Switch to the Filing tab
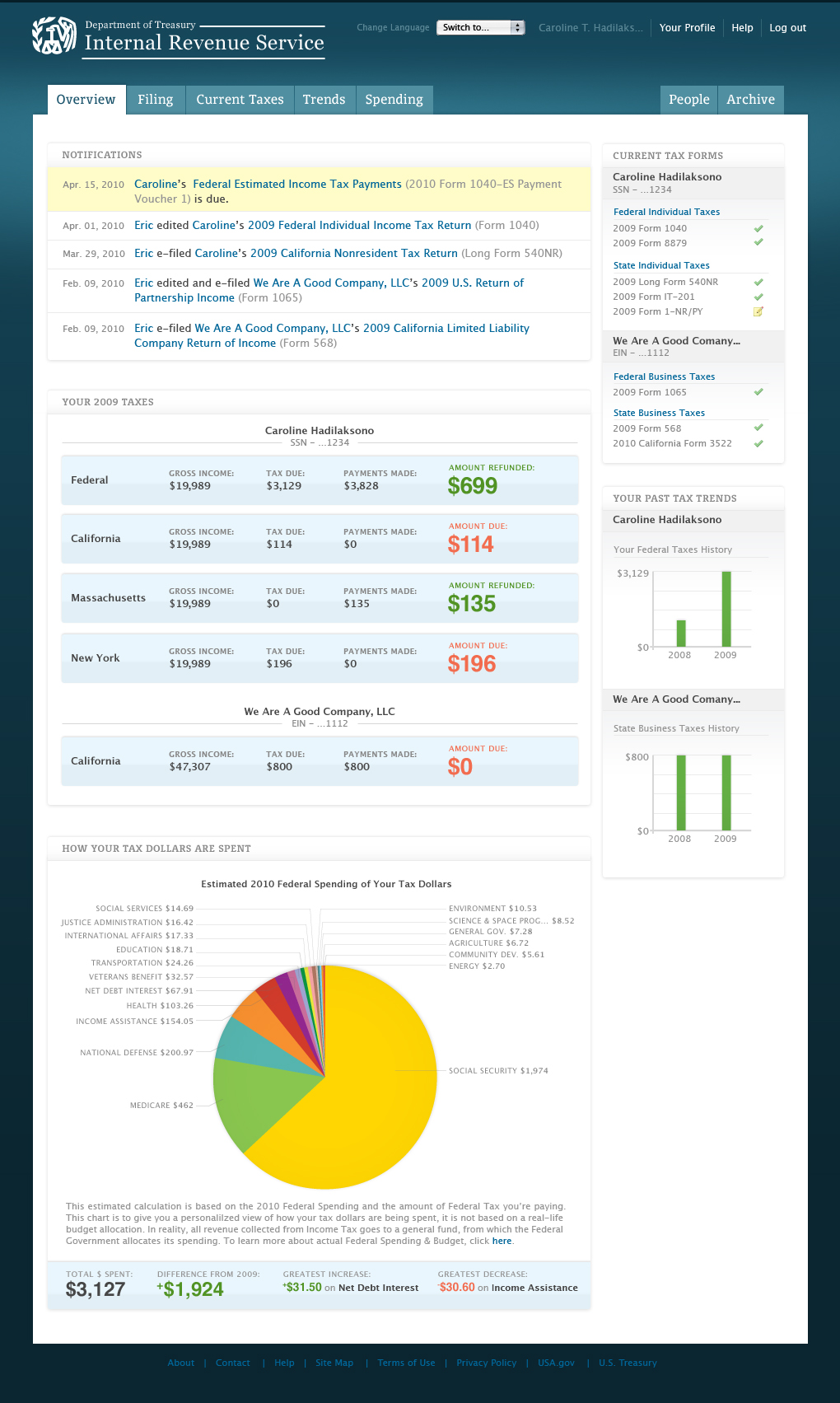840x1403 pixels. (x=156, y=100)
